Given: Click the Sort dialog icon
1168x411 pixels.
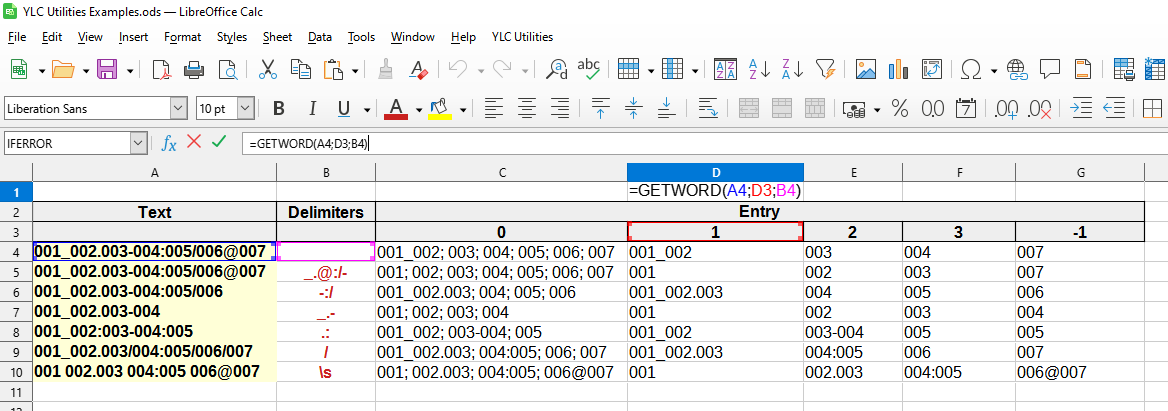Looking at the screenshot, I should (725, 70).
